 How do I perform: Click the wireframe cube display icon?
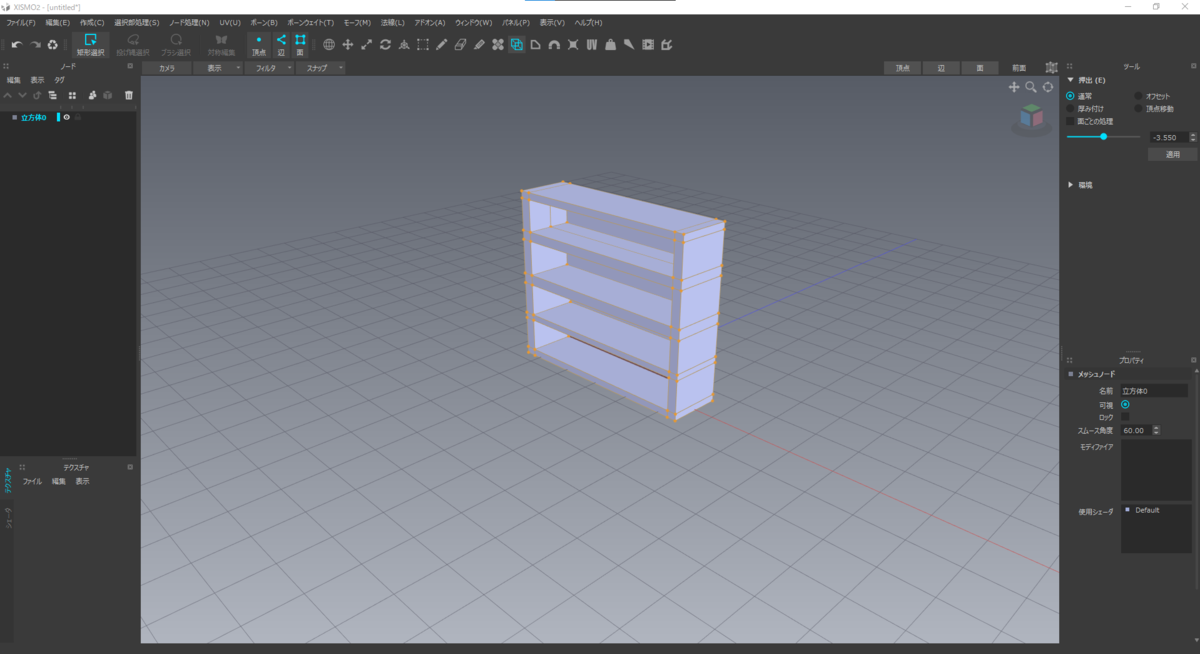point(1051,68)
